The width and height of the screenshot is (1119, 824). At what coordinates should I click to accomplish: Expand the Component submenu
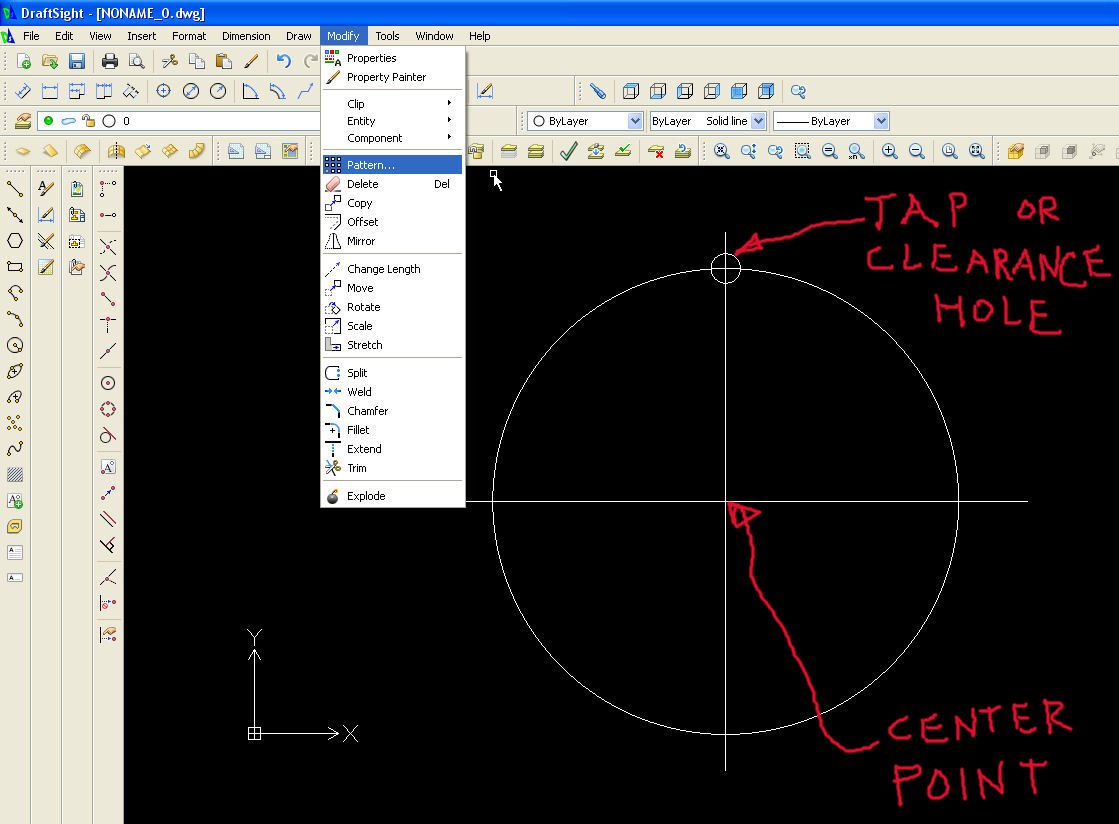(393, 138)
